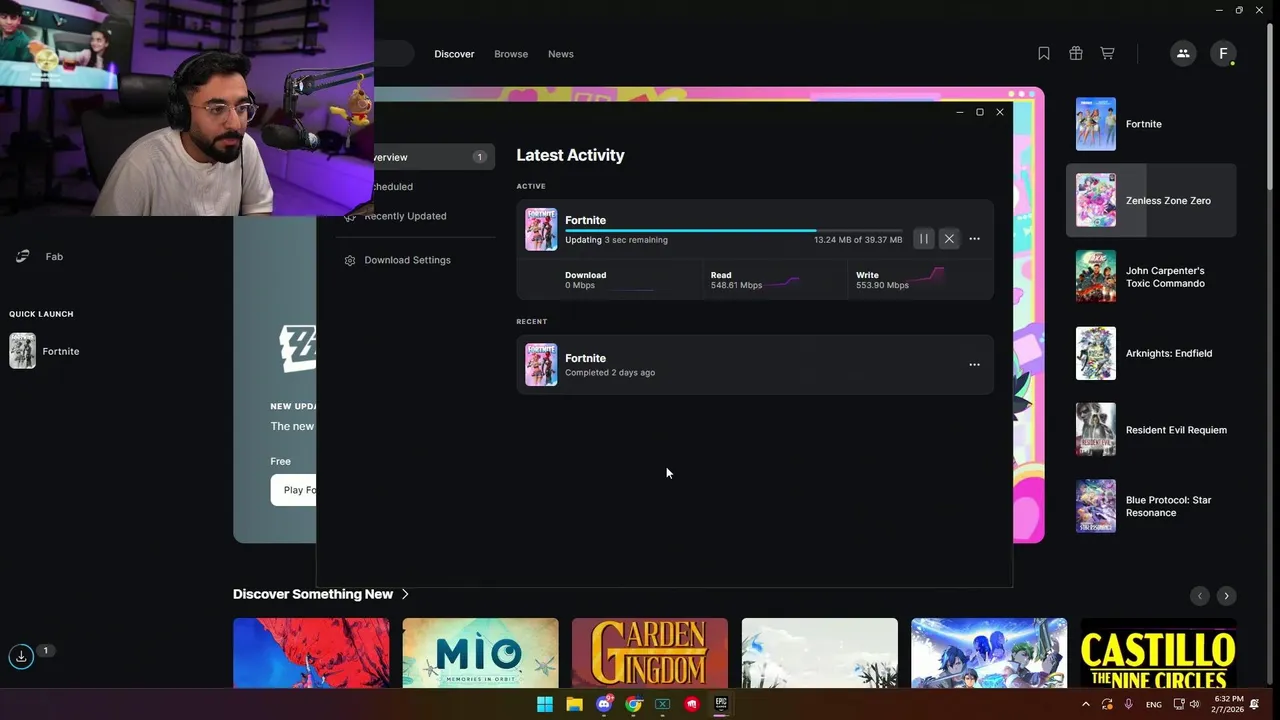Image resolution: width=1280 pixels, height=720 pixels.
Task: Select Recently Updated in downloads sidebar
Action: pyautogui.click(x=405, y=216)
